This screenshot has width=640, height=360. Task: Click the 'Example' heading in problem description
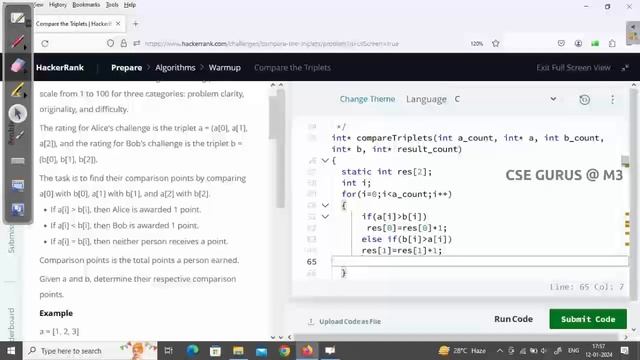[x=56, y=313]
